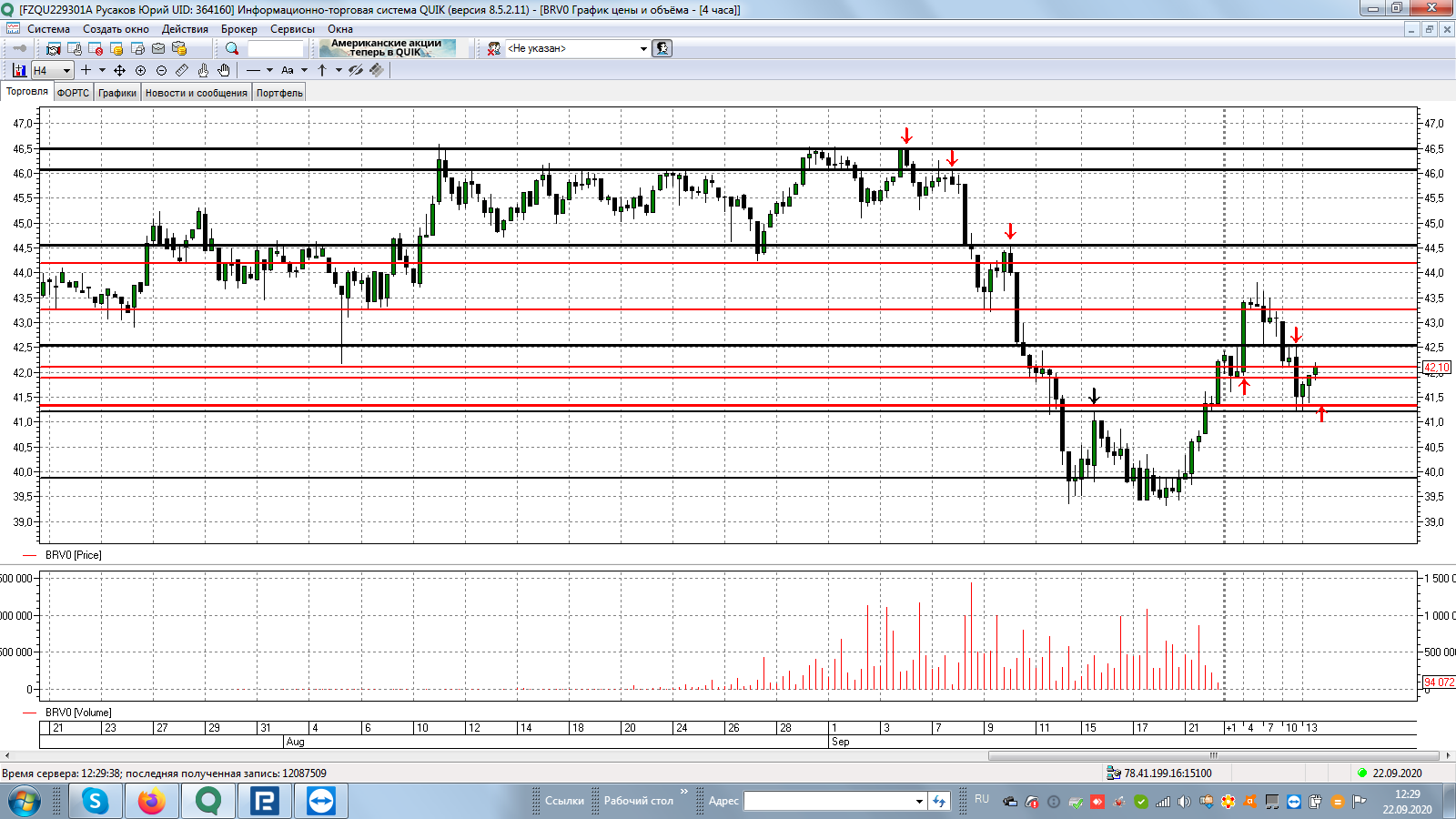Image resolution: width=1456 pixels, height=819 pixels.
Task: Open the Создать окно menu
Action: [x=116, y=29]
